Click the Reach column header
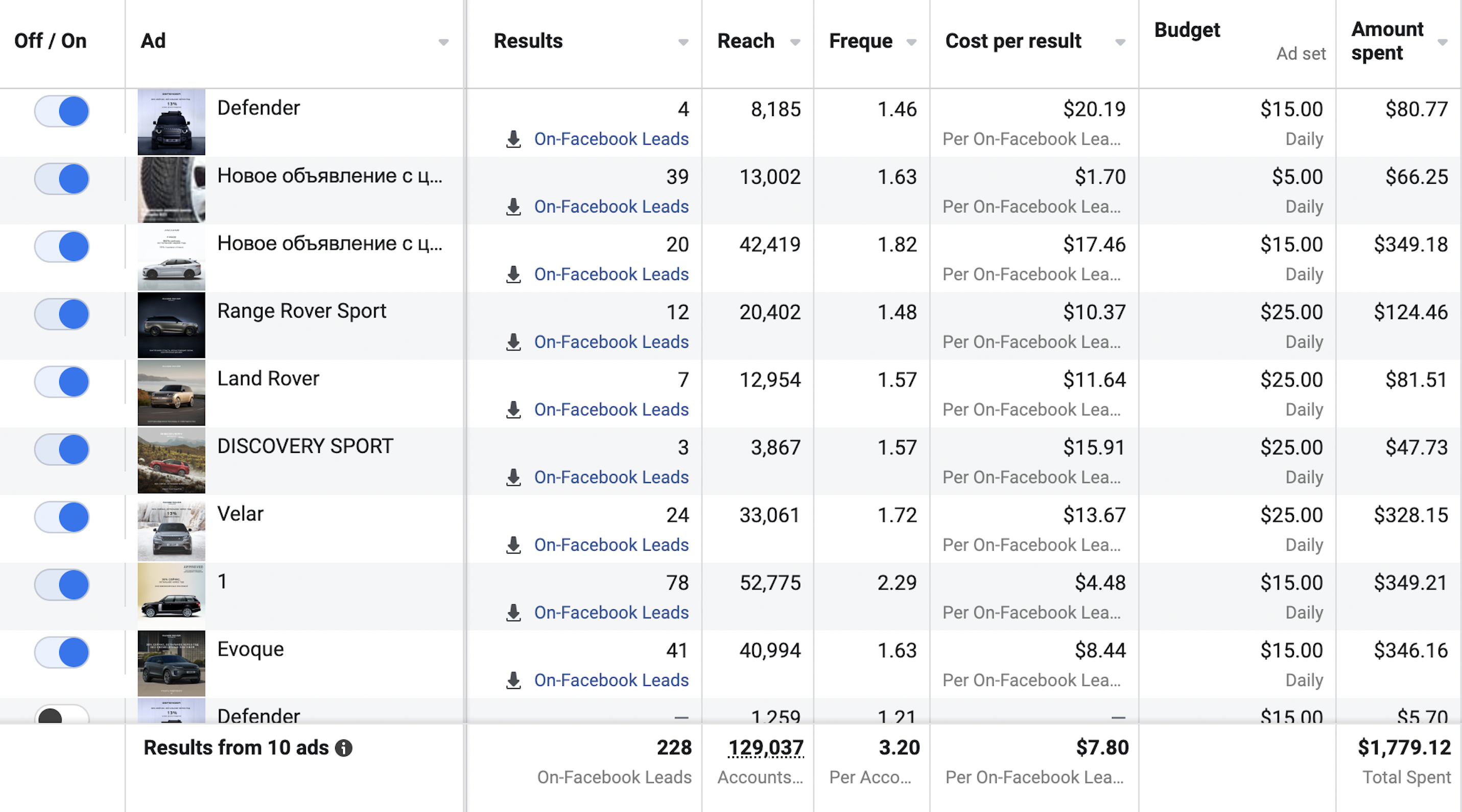 745,41
